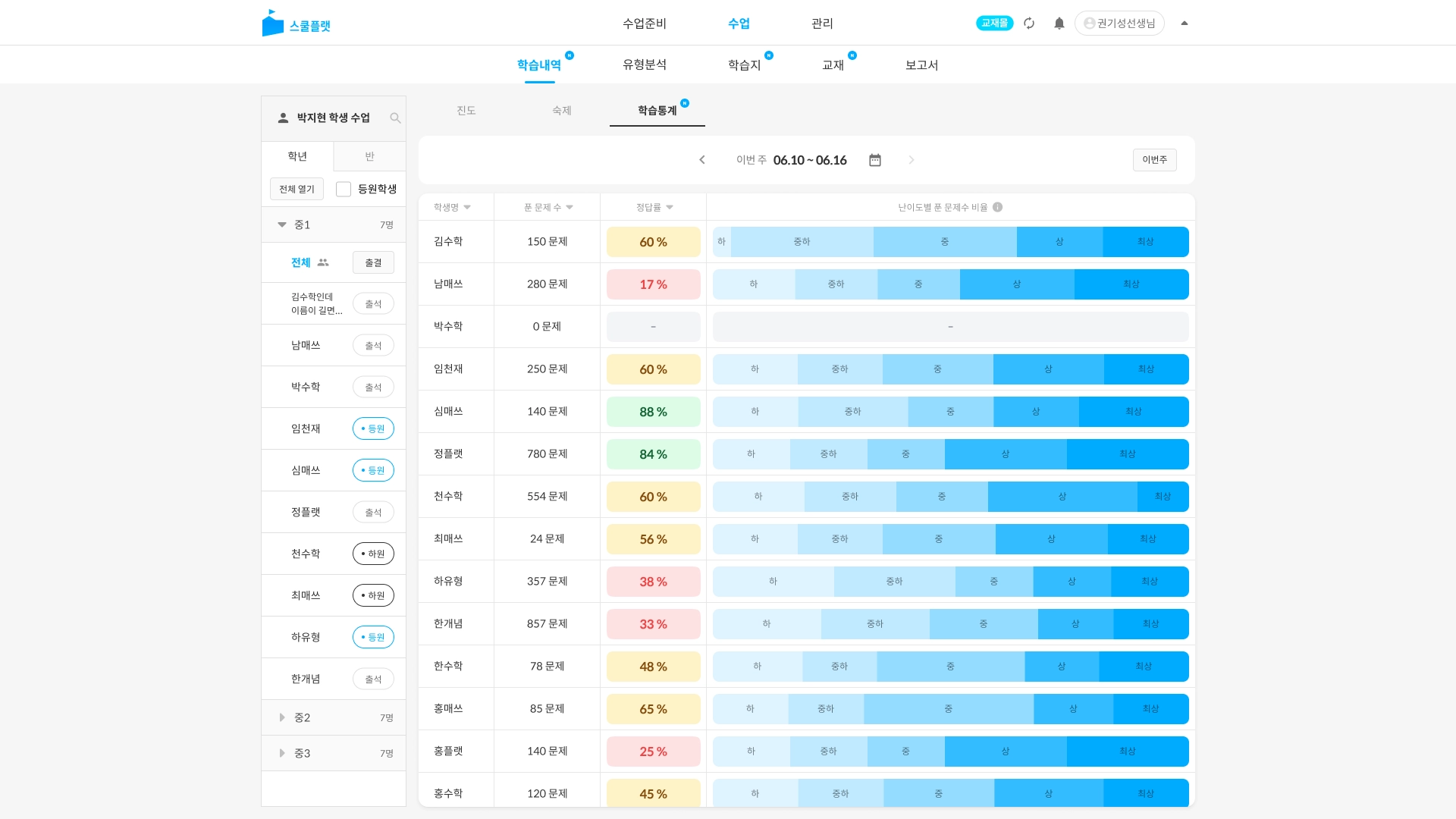The width and height of the screenshot is (1456, 819).
Task: Open the calendar date picker icon
Action: point(875,160)
